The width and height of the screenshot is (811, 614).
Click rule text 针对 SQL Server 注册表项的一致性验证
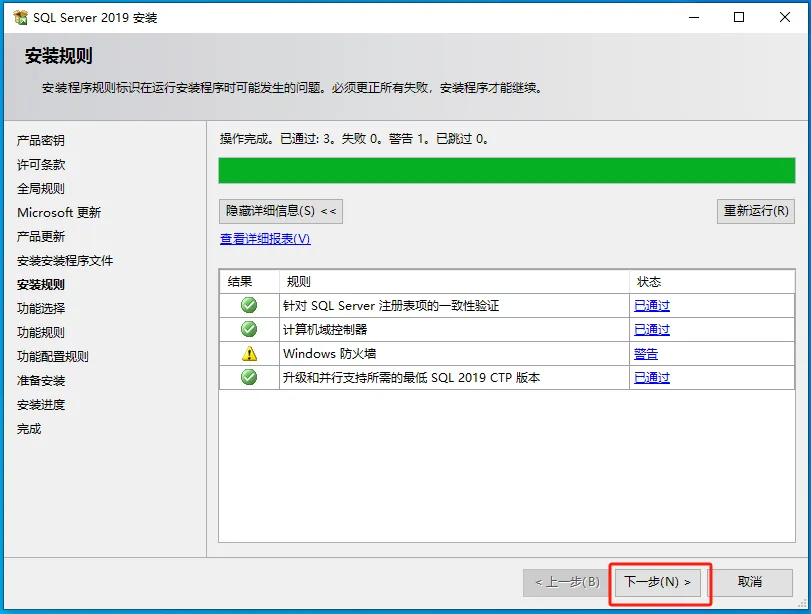pyautogui.click(x=391, y=306)
